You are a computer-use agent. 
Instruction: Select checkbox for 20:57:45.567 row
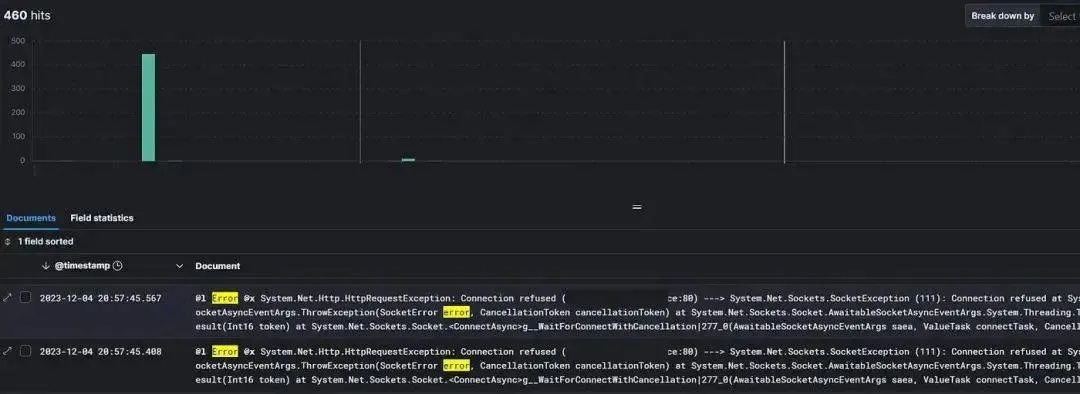pyautogui.click(x=25, y=298)
